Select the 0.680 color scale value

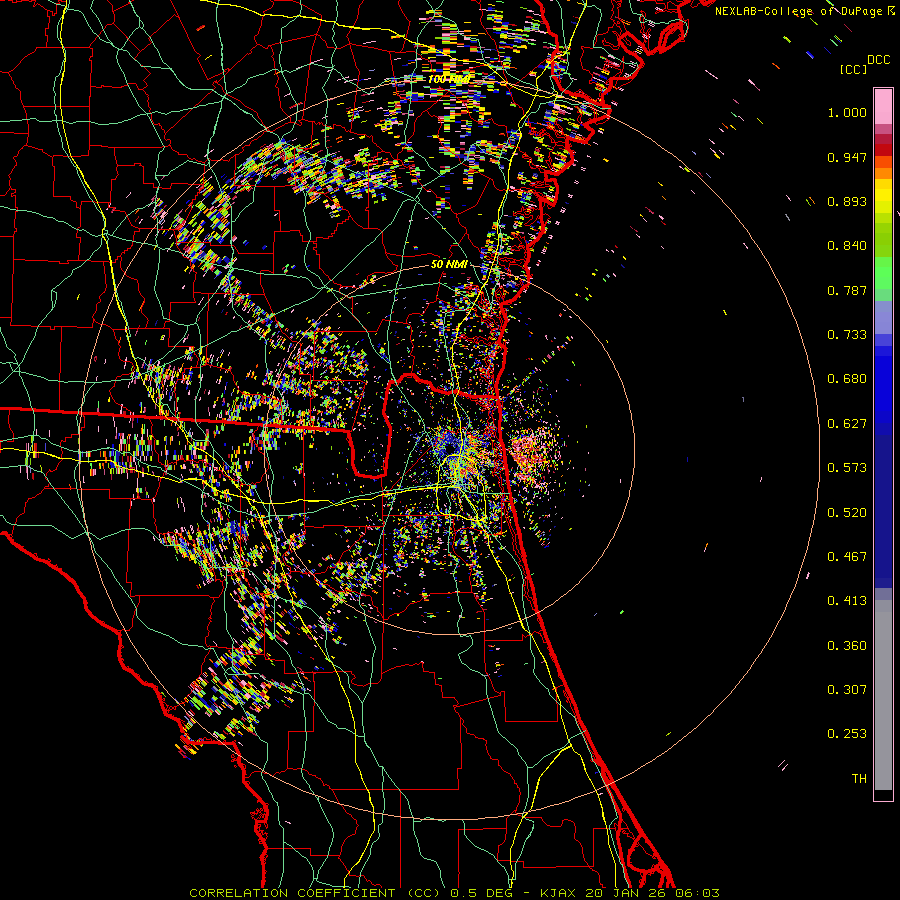pyautogui.click(x=847, y=379)
